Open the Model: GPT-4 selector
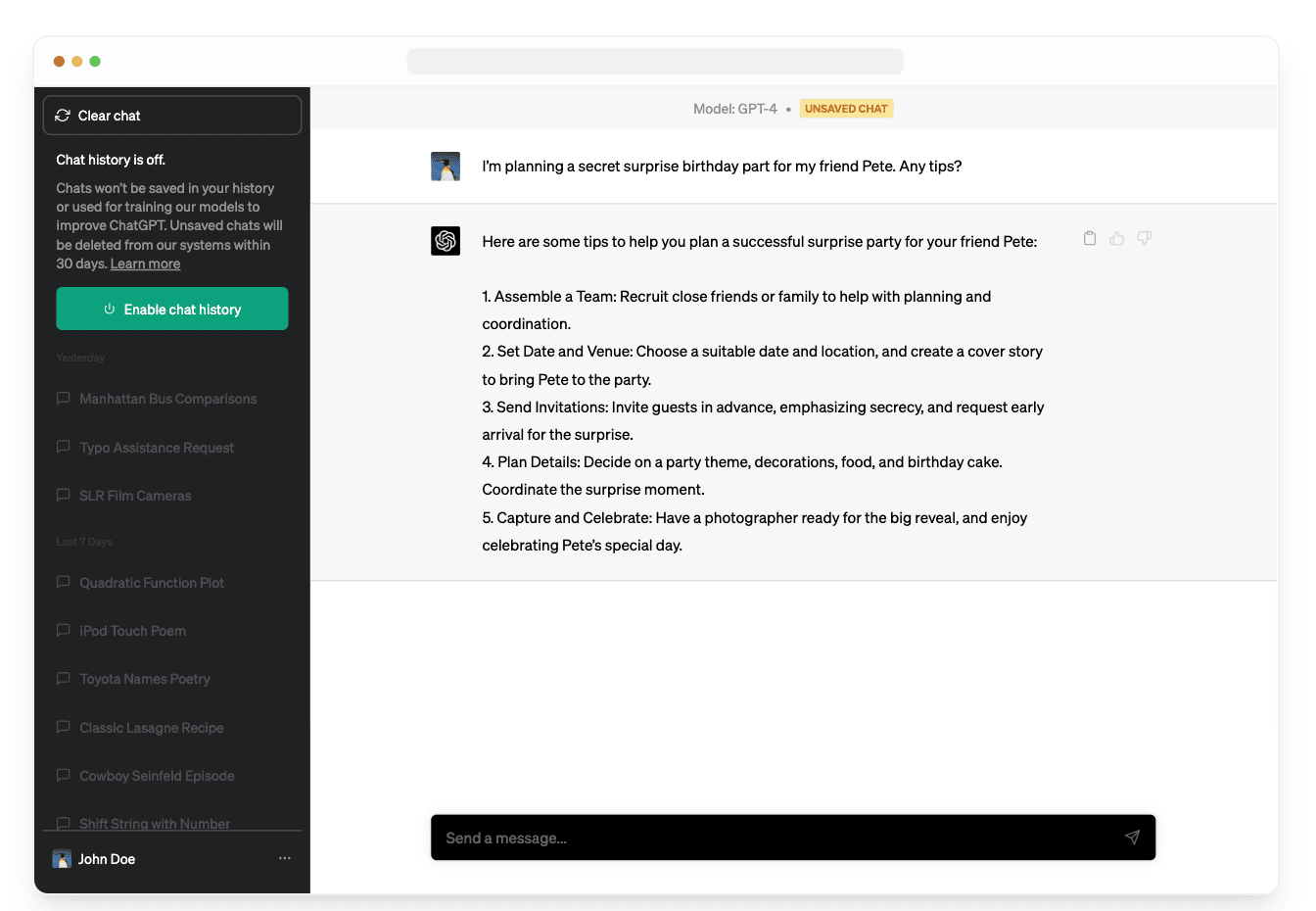Viewport: 1316px width, 911px height. pos(735,108)
